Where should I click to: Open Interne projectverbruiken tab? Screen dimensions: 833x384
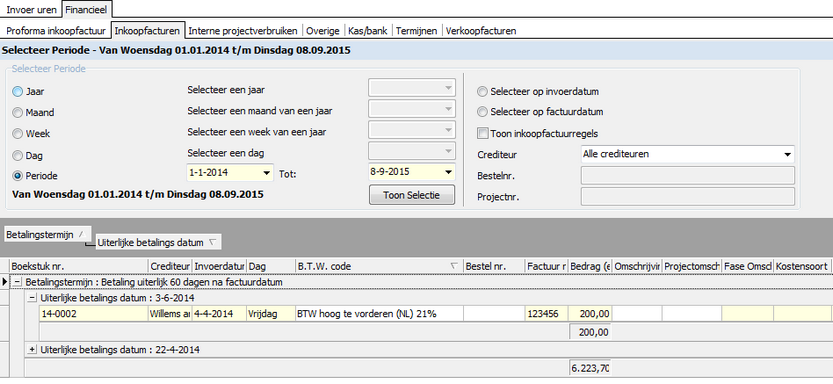click(x=243, y=31)
